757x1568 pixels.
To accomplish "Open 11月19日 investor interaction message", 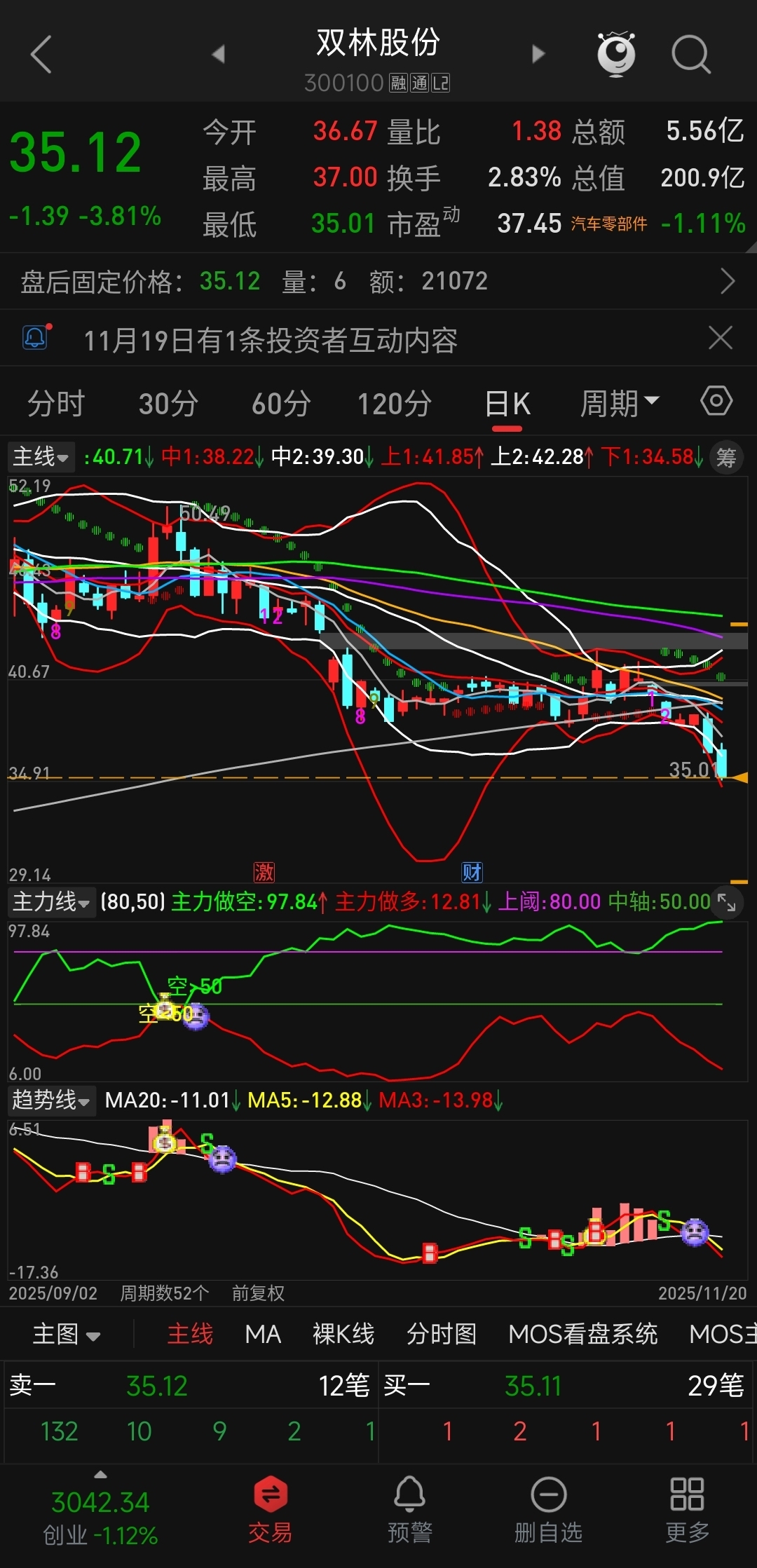I will point(271,341).
